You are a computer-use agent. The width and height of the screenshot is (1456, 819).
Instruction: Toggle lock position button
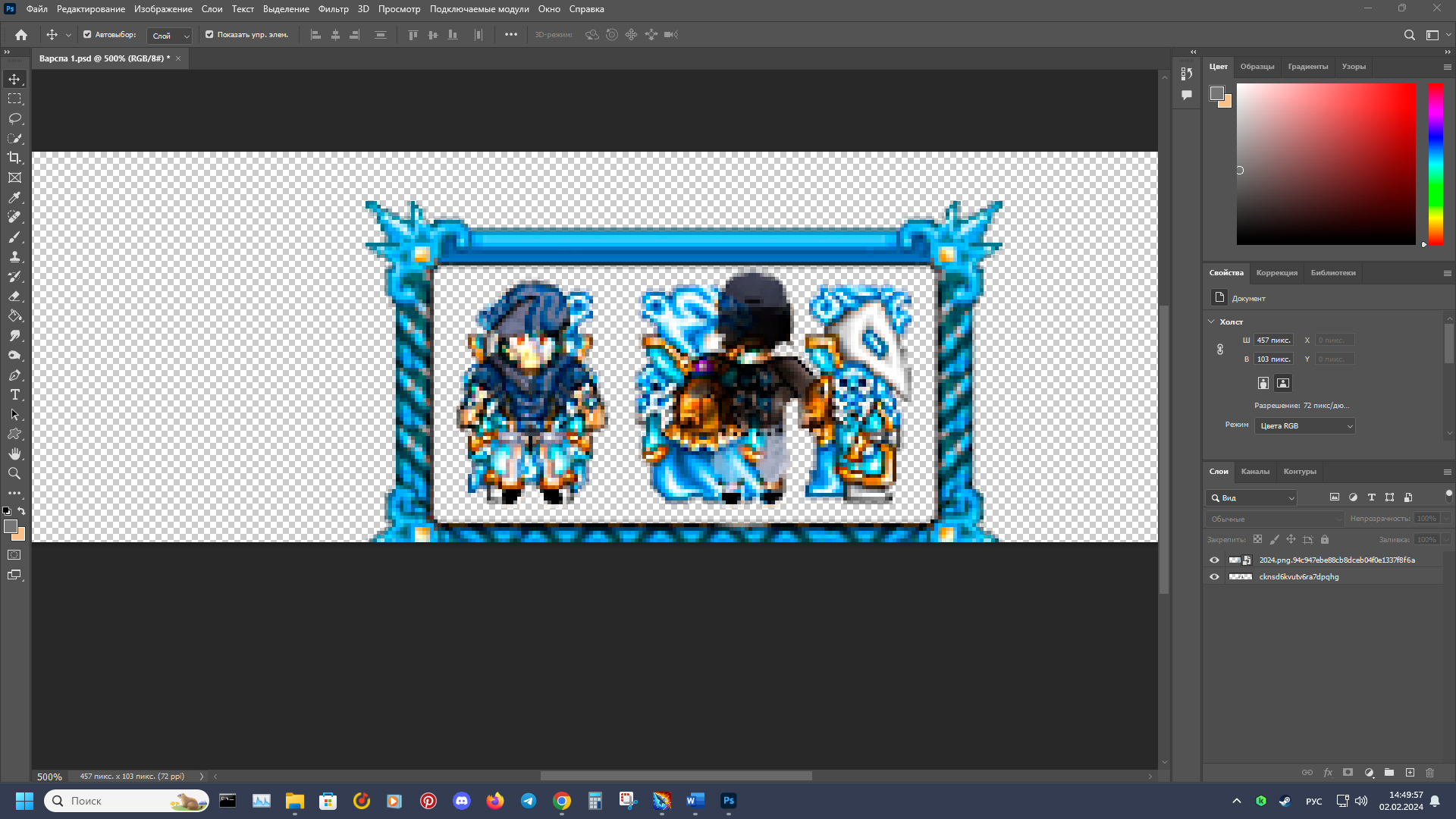1291,540
